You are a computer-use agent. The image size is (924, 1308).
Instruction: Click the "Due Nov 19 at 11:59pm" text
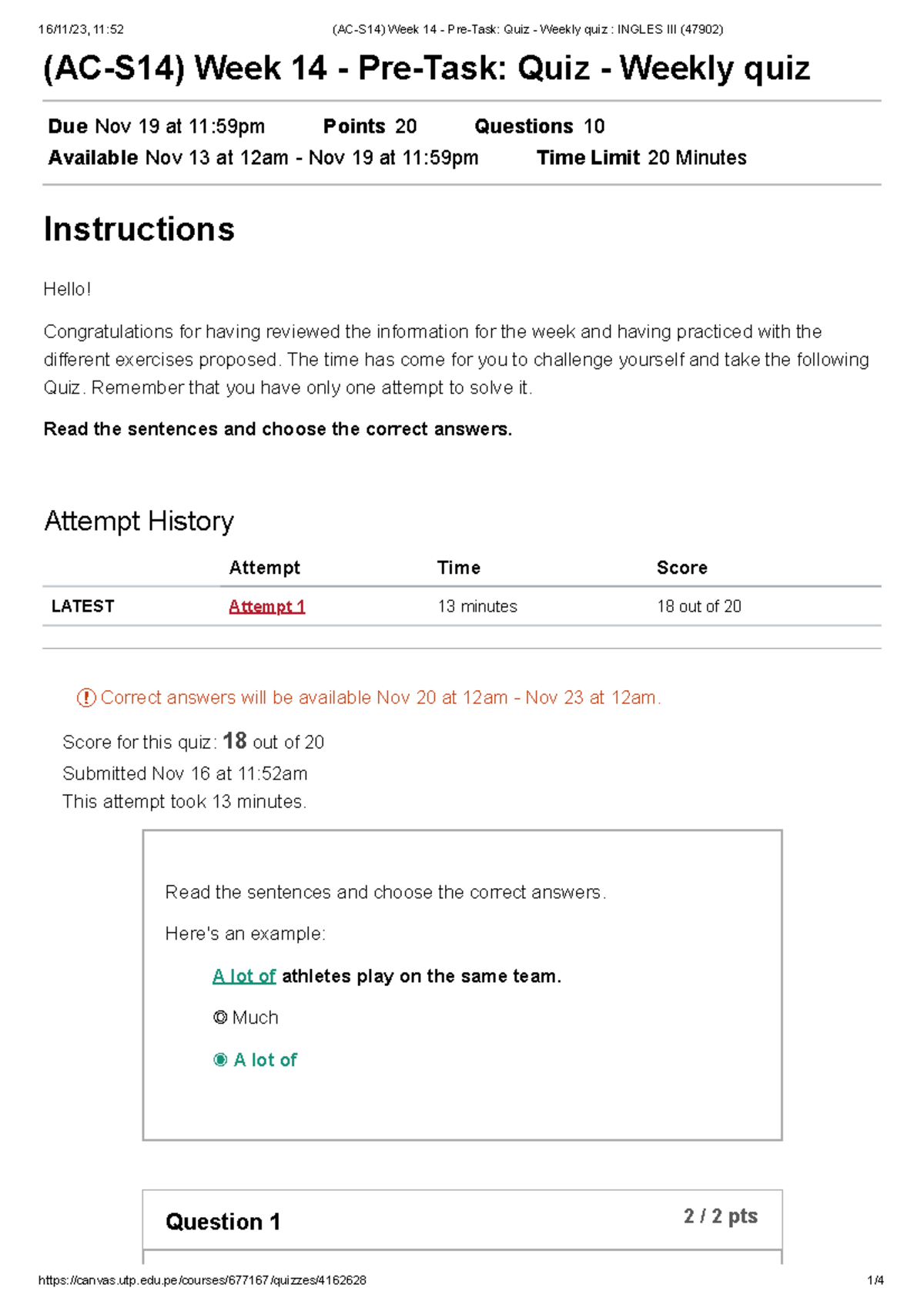pyautogui.click(x=156, y=126)
